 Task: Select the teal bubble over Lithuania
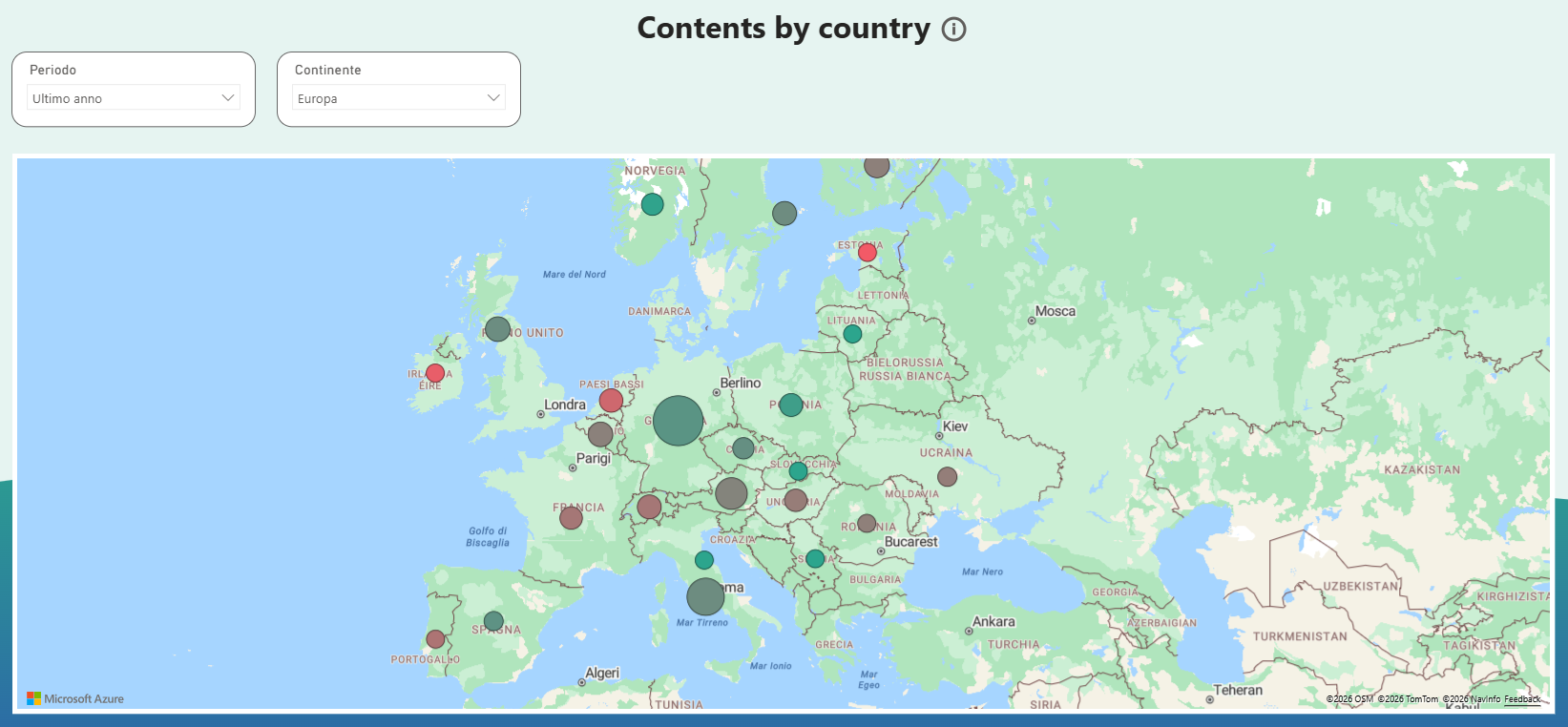(852, 334)
